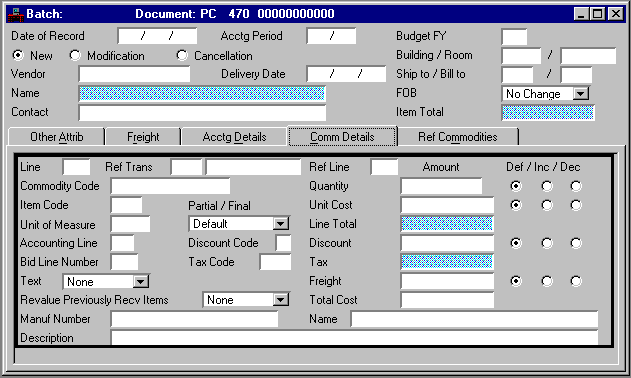Viewport: 631px width, 378px height.
Task: Switch to the Other Attrib tab
Action: point(56,137)
